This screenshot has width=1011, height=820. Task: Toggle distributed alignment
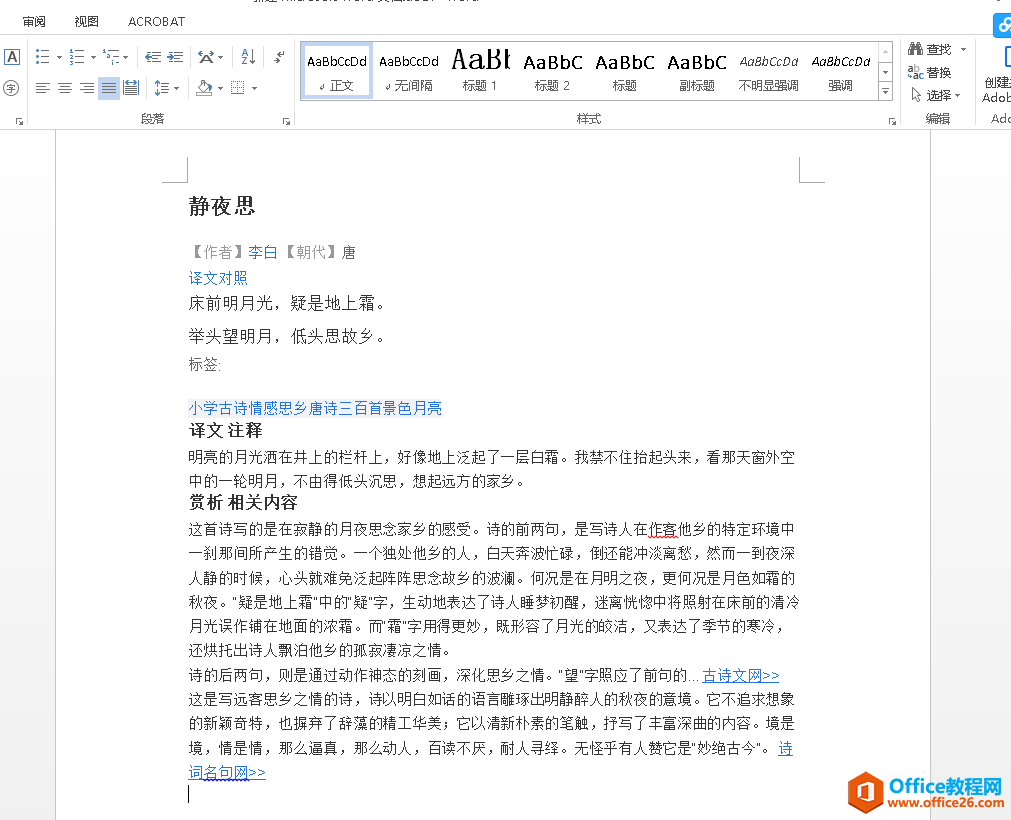131,88
